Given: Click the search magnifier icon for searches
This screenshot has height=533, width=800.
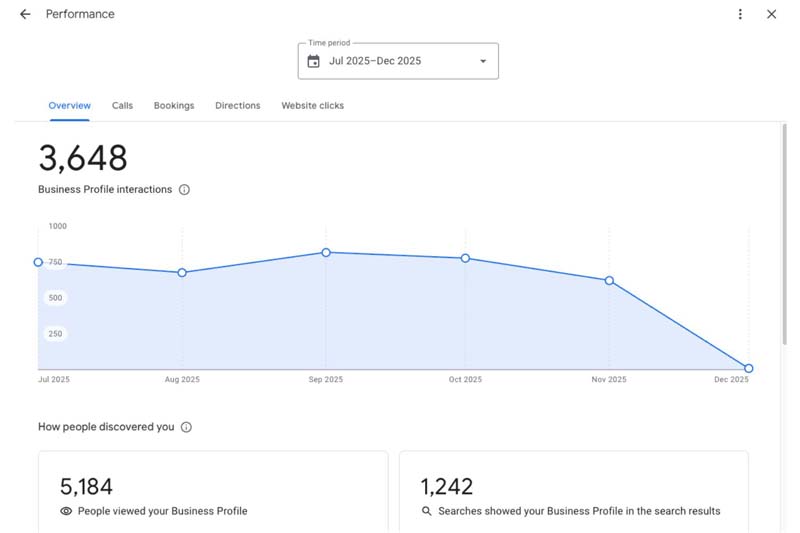Looking at the screenshot, I should coord(427,511).
